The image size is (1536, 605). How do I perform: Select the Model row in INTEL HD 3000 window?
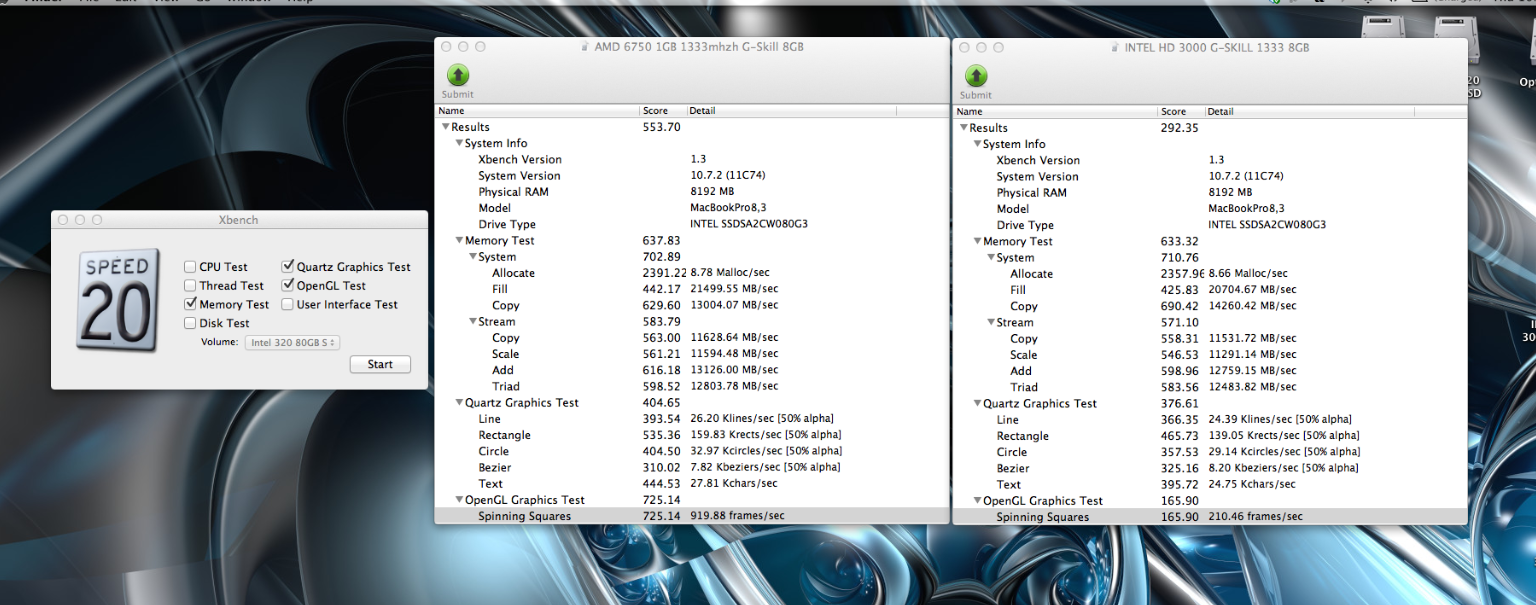pos(1210,209)
